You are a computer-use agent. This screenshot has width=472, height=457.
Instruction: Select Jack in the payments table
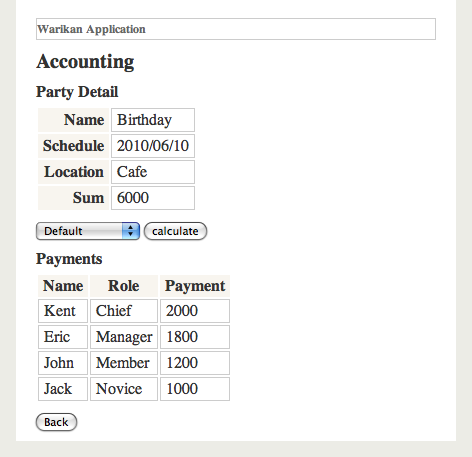click(x=63, y=389)
